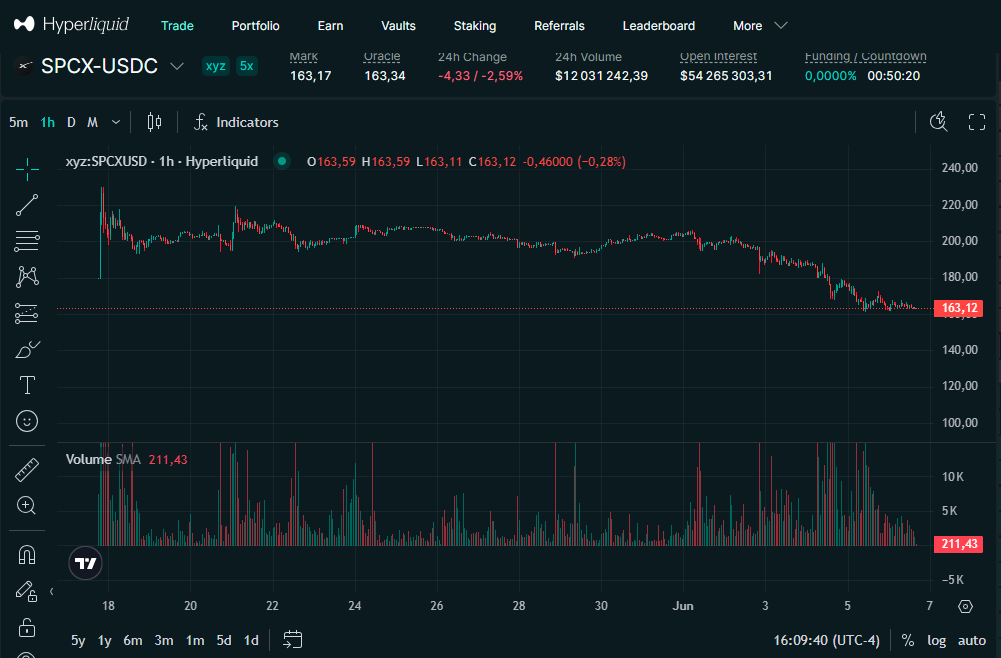Image resolution: width=1001 pixels, height=658 pixels.
Task: Open the candlestick chart type selector
Action: click(154, 122)
